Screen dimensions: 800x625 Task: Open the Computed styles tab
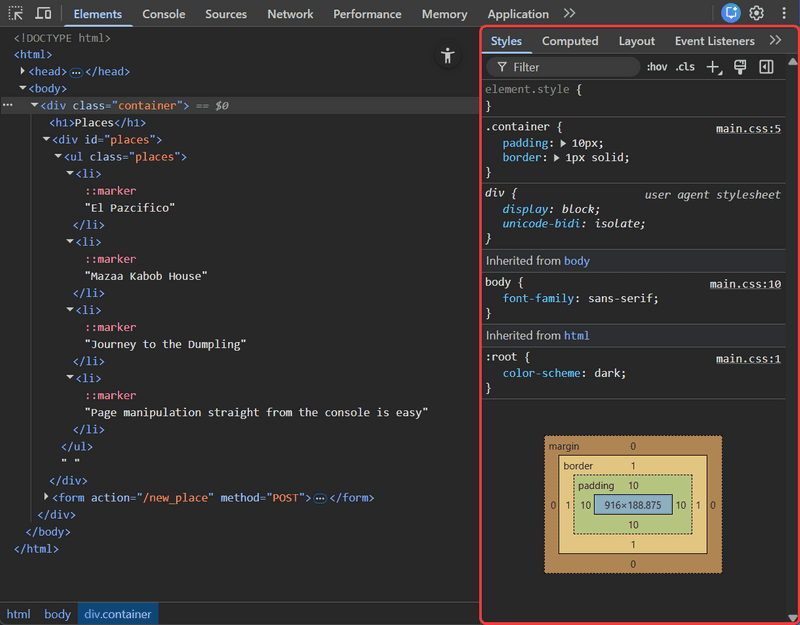(570, 41)
